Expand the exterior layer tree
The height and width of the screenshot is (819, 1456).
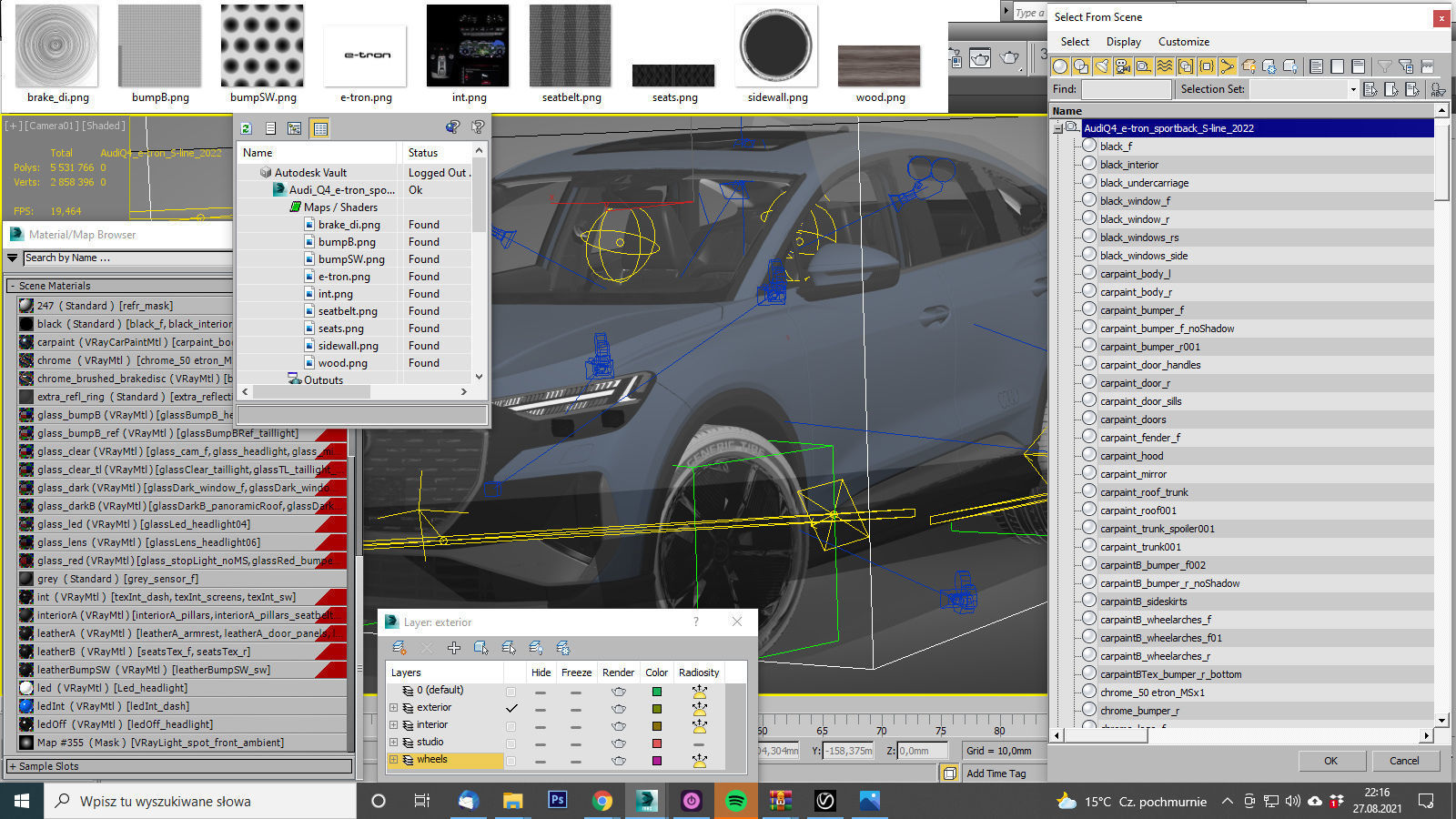[394, 708]
